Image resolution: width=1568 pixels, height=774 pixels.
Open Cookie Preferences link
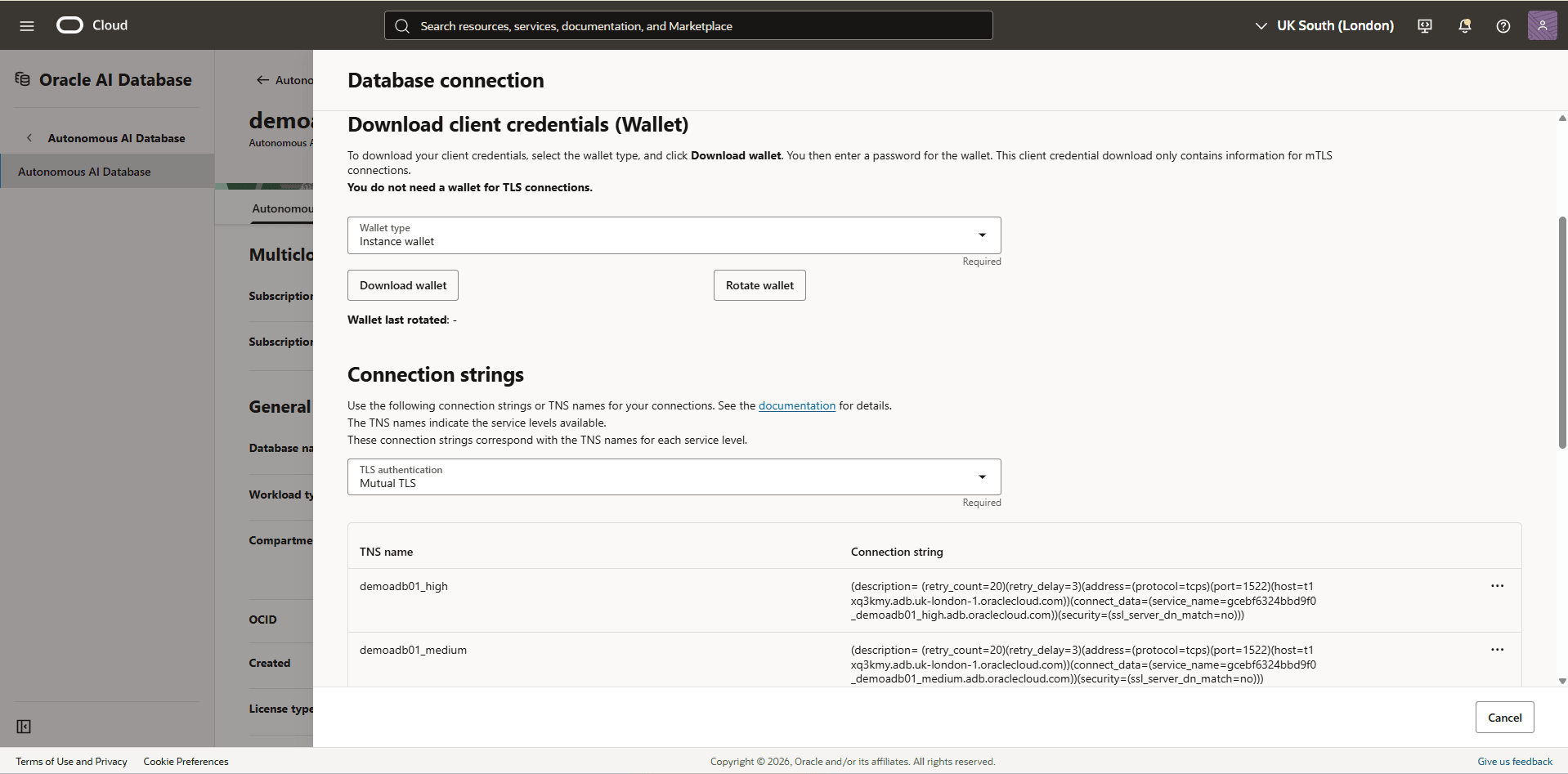(x=186, y=762)
